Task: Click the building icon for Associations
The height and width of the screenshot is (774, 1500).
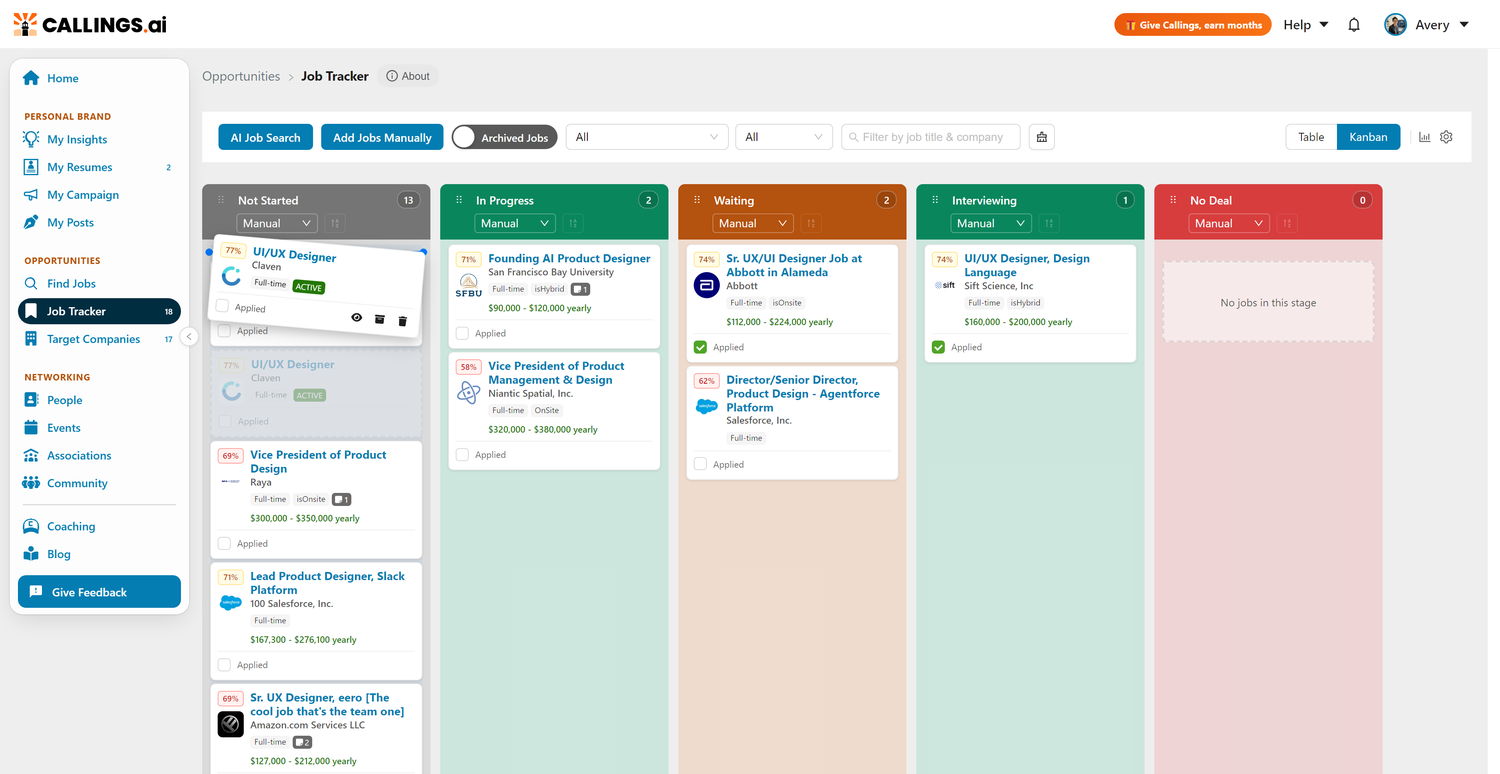Action: pyautogui.click(x=31, y=455)
